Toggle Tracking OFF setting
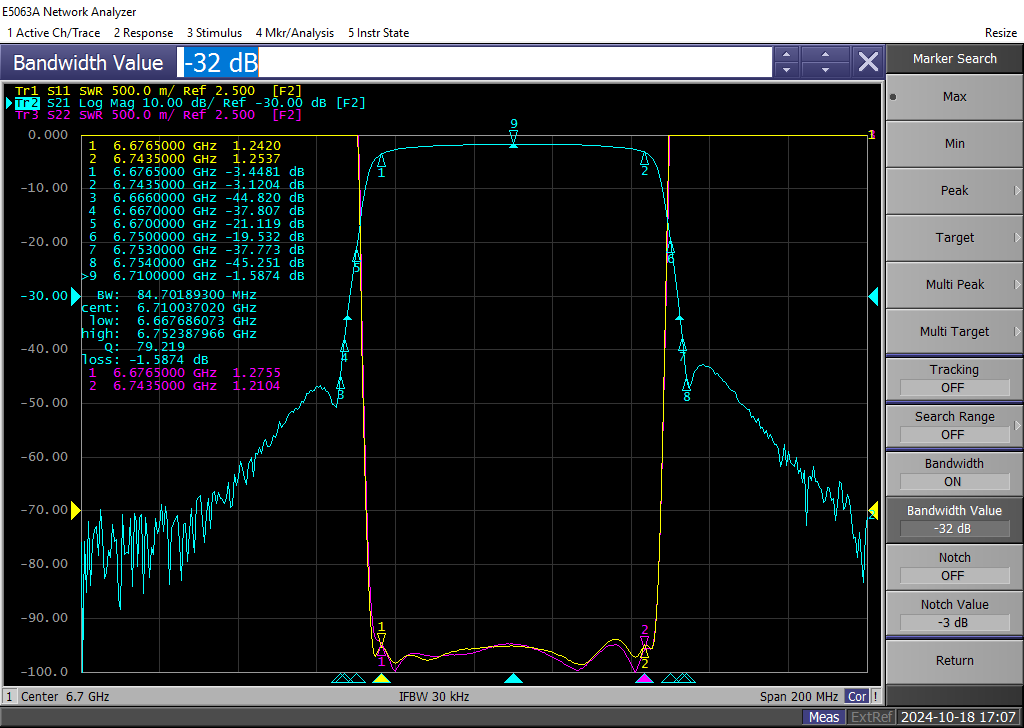 [x=953, y=379]
